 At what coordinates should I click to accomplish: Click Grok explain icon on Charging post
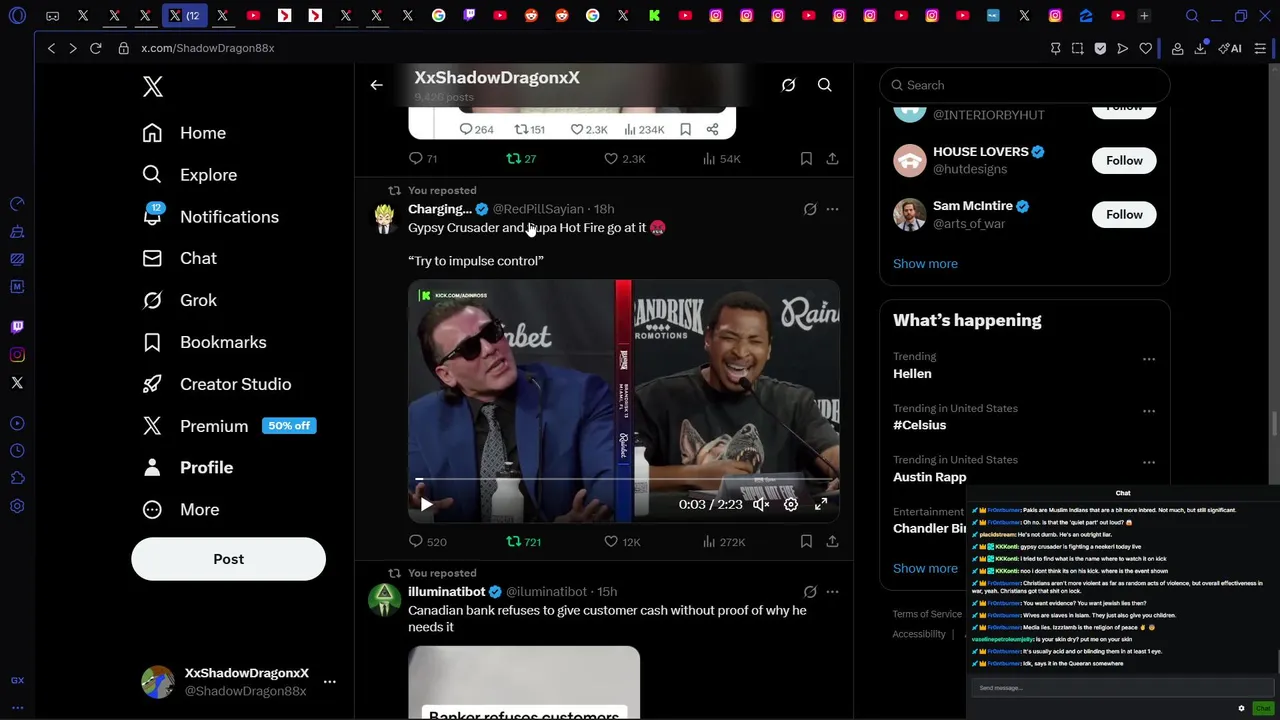click(810, 210)
